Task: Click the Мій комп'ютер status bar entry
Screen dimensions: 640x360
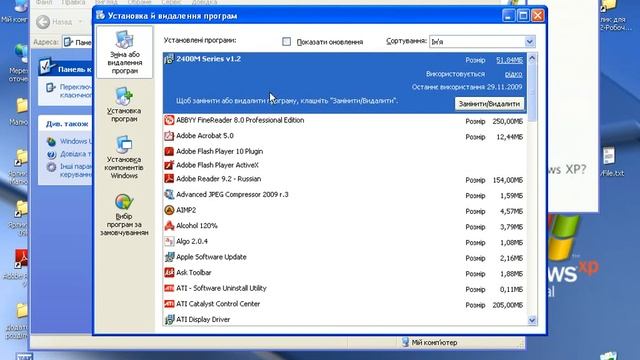Action: (429, 342)
